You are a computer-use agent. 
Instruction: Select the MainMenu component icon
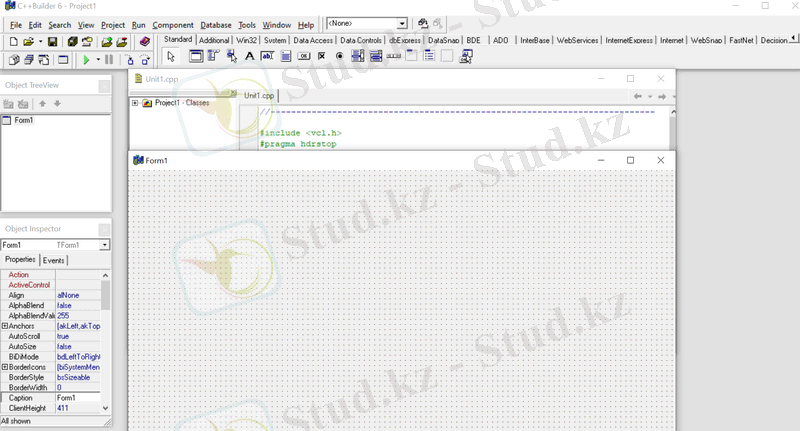213,56
